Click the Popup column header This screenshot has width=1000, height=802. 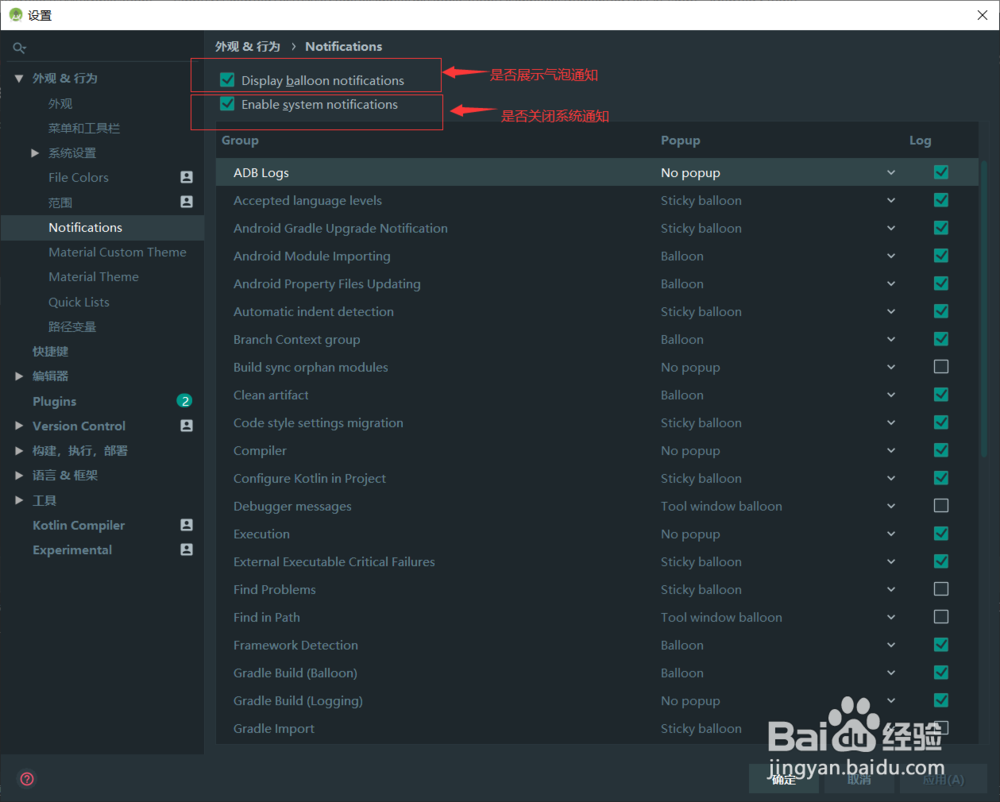click(680, 140)
